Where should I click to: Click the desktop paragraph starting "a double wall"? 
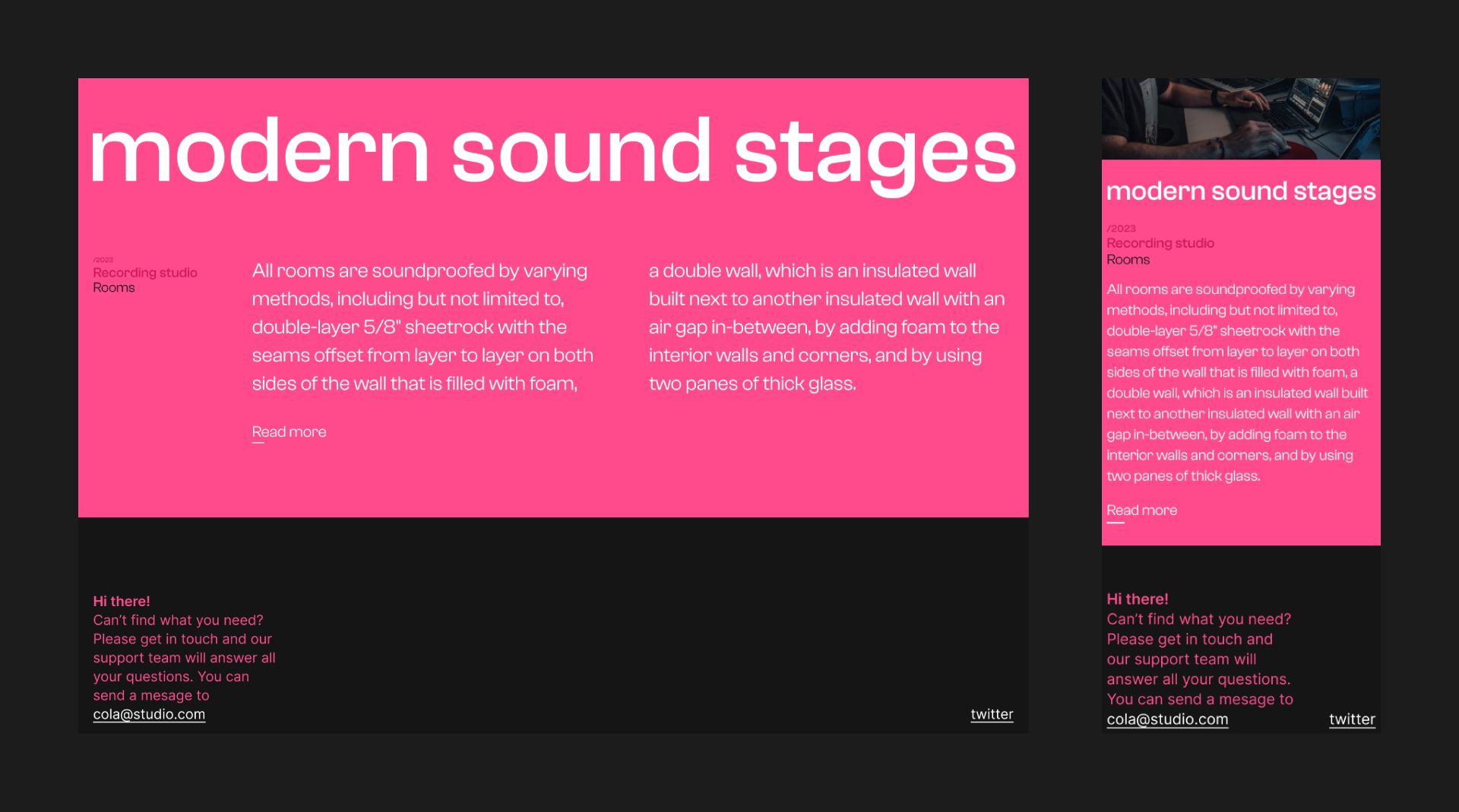[x=826, y=327]
